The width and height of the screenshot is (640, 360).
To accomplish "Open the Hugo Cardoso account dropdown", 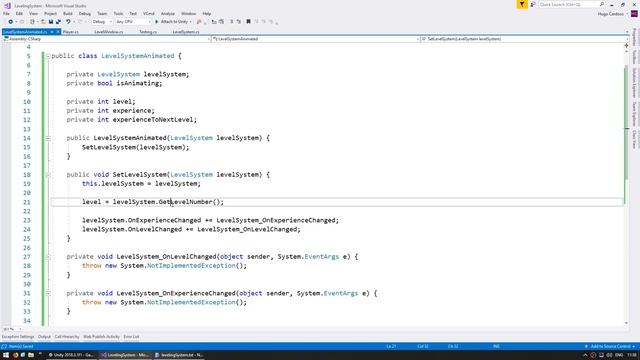I will tap(613, 14).
